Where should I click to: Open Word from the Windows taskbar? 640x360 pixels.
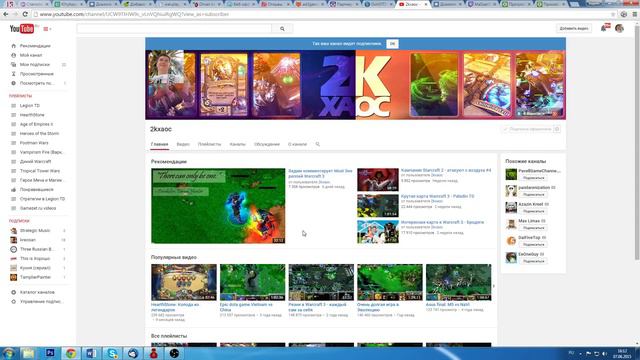pos(91,353)
